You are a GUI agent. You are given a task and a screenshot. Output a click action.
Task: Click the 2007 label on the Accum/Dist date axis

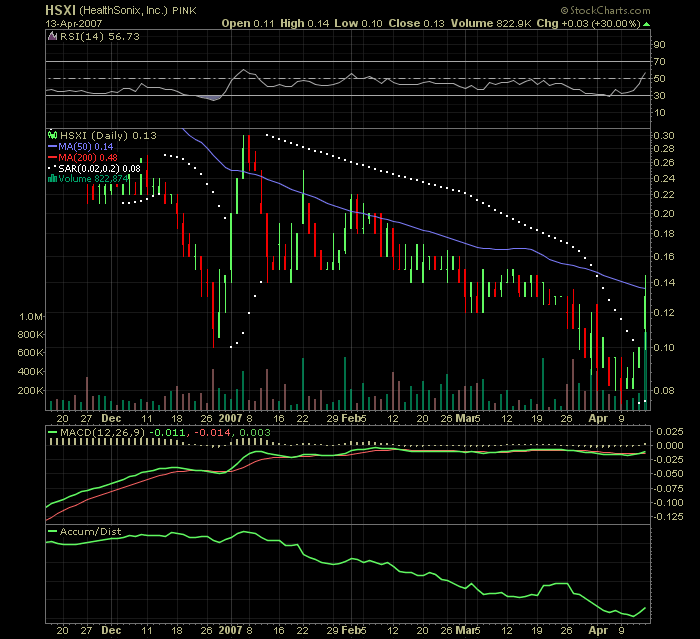tap(230, 631)
